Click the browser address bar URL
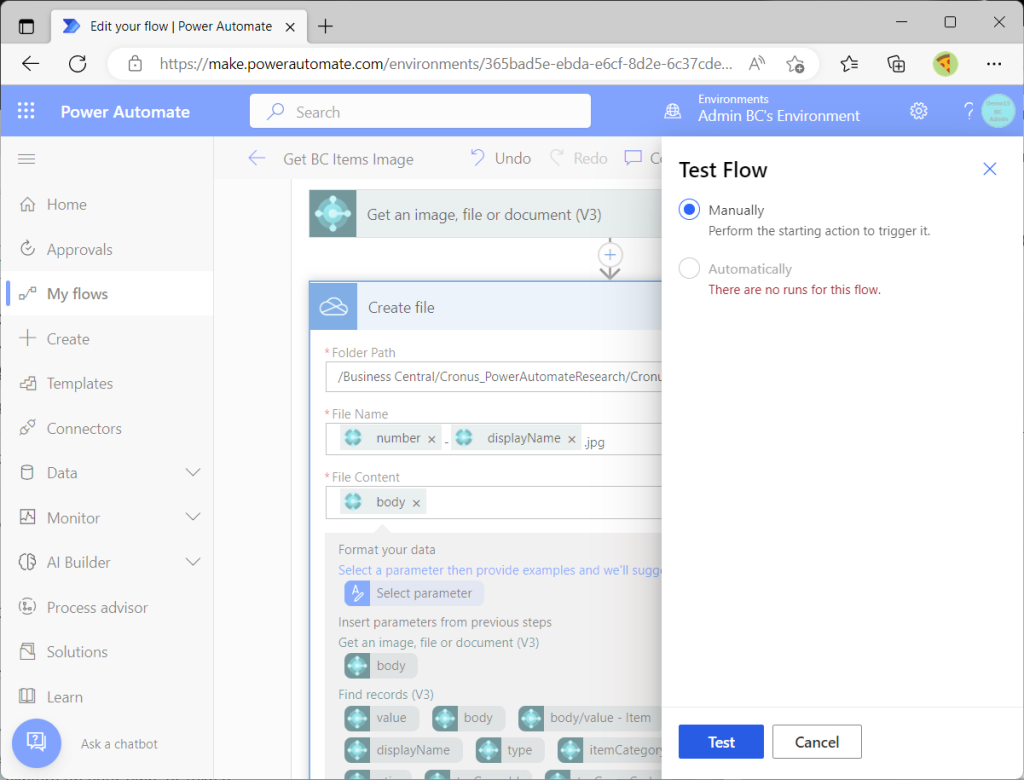Screen dimensions: 1024x780 (x=445, y=63)
